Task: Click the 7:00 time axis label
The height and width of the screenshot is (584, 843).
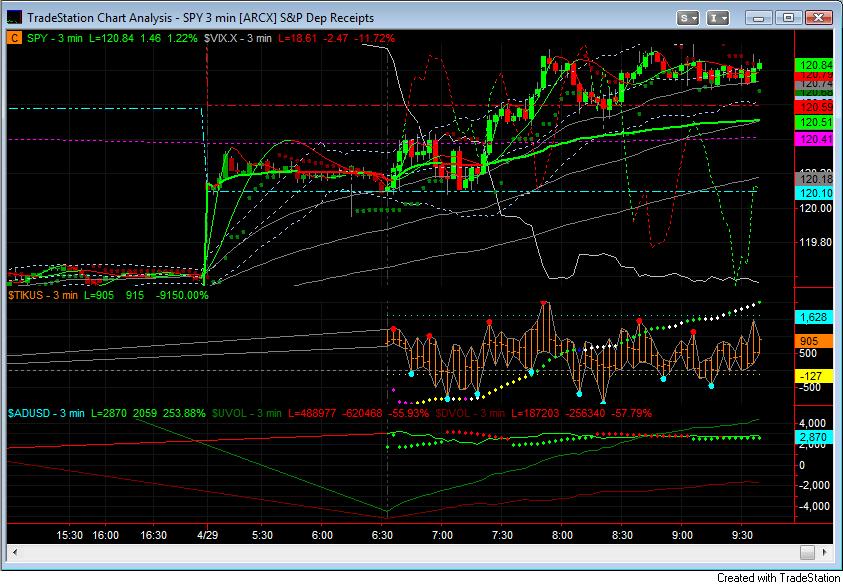Action: coord(441,536)
